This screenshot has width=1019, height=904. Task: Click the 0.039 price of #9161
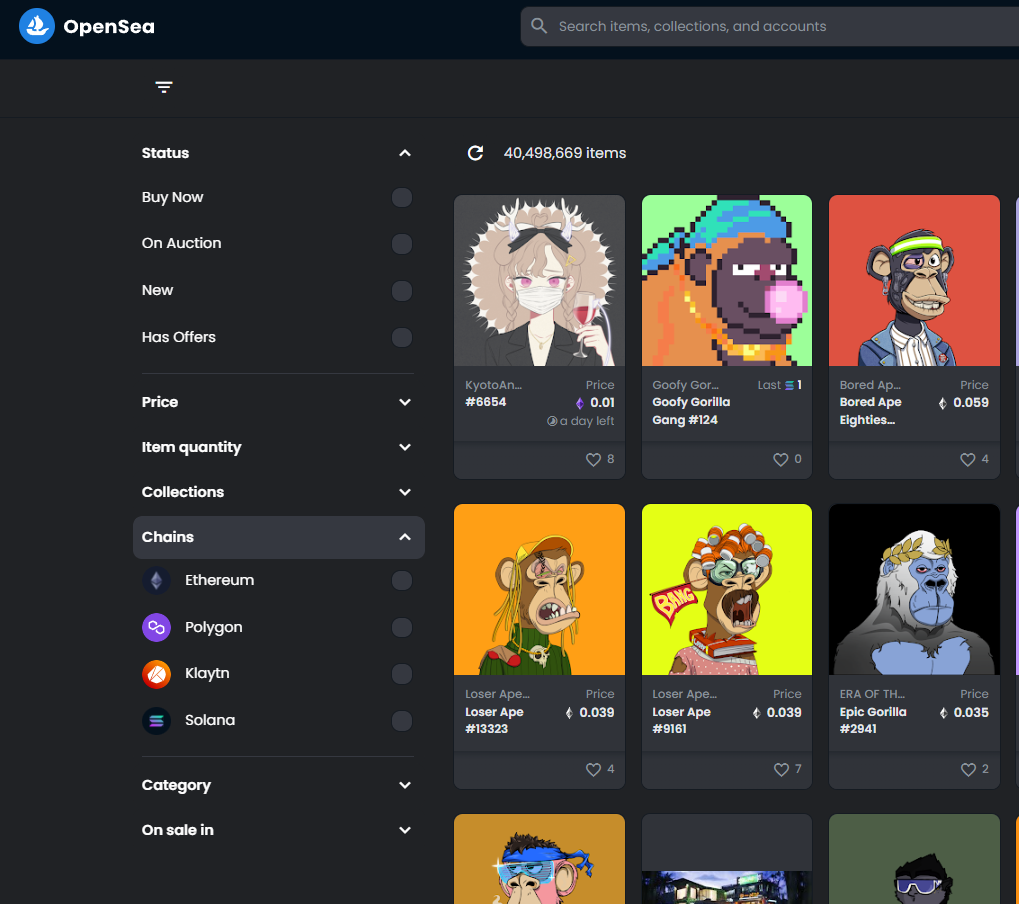(784, 712)
